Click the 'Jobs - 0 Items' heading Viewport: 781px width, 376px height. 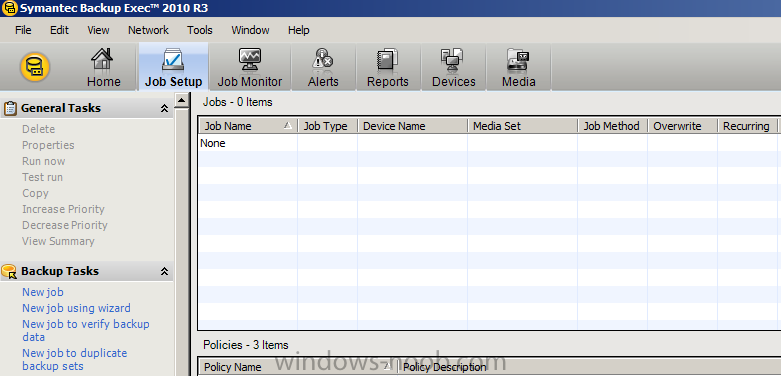coord(238,102)
